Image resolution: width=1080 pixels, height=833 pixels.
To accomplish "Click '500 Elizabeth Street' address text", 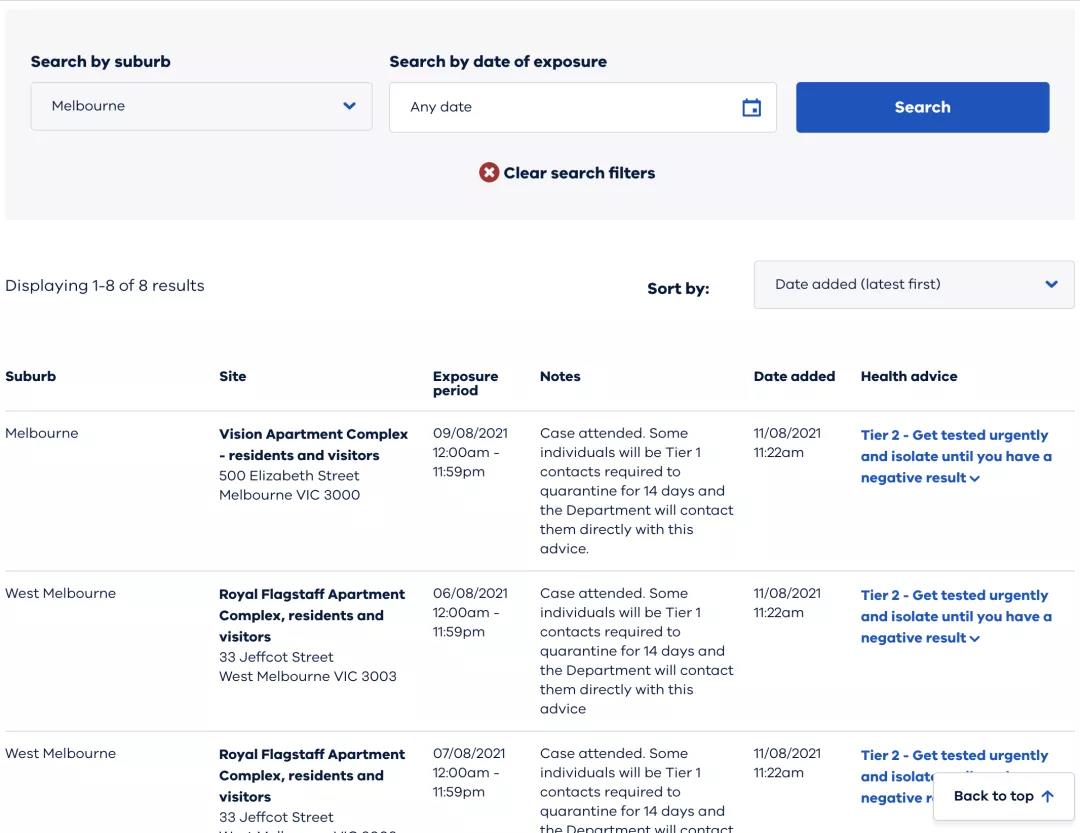I will point(289,475).
